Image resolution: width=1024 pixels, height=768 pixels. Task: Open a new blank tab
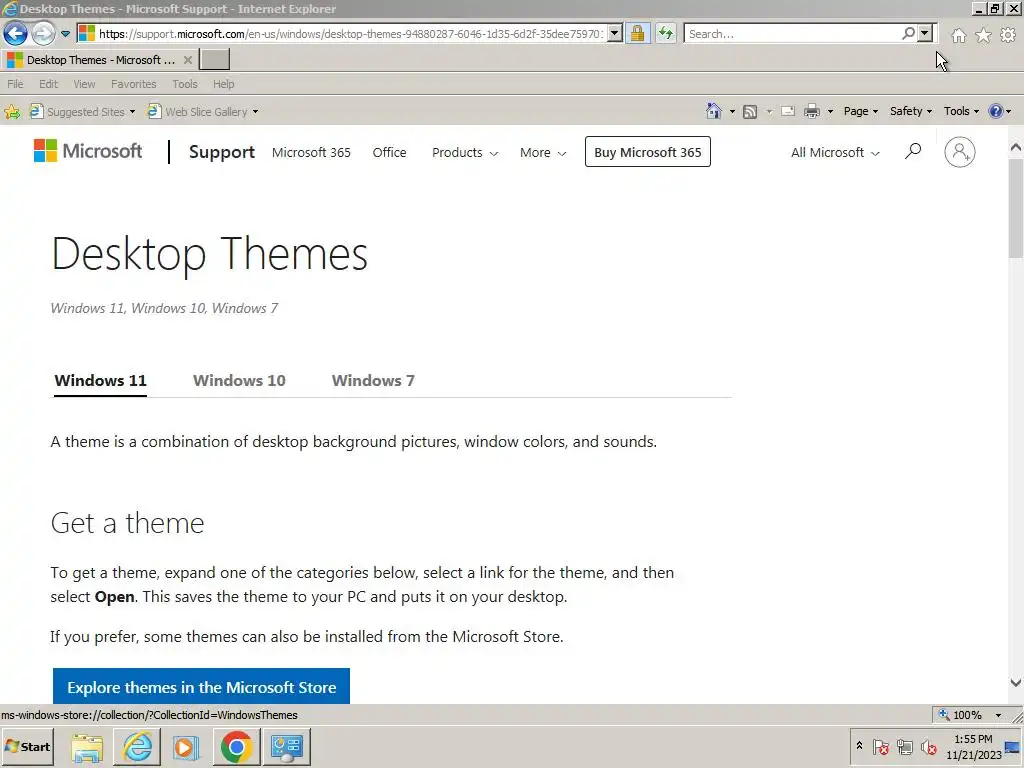pos(214,59)
